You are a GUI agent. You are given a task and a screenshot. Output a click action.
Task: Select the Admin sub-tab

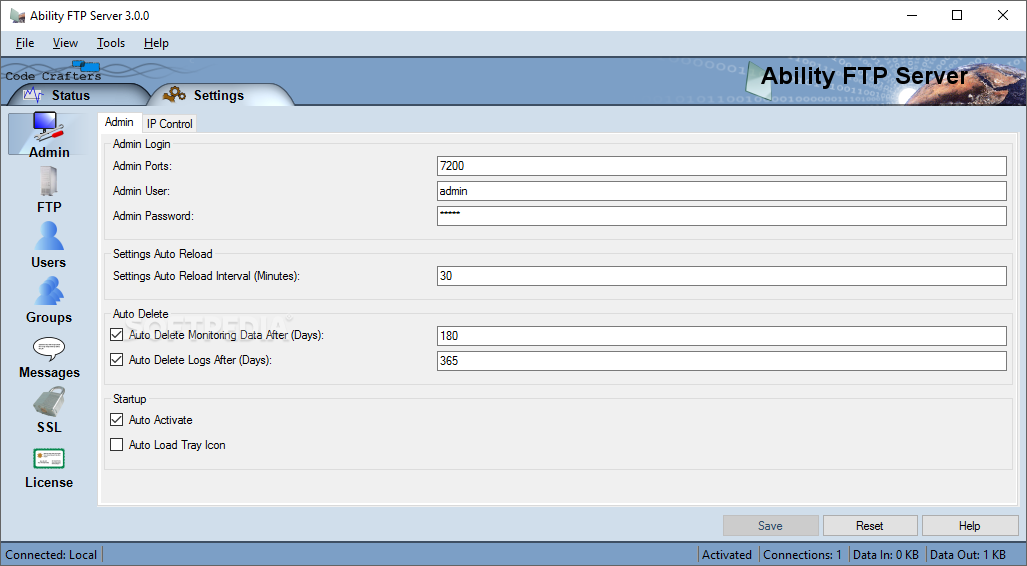[x=119, y=122]
